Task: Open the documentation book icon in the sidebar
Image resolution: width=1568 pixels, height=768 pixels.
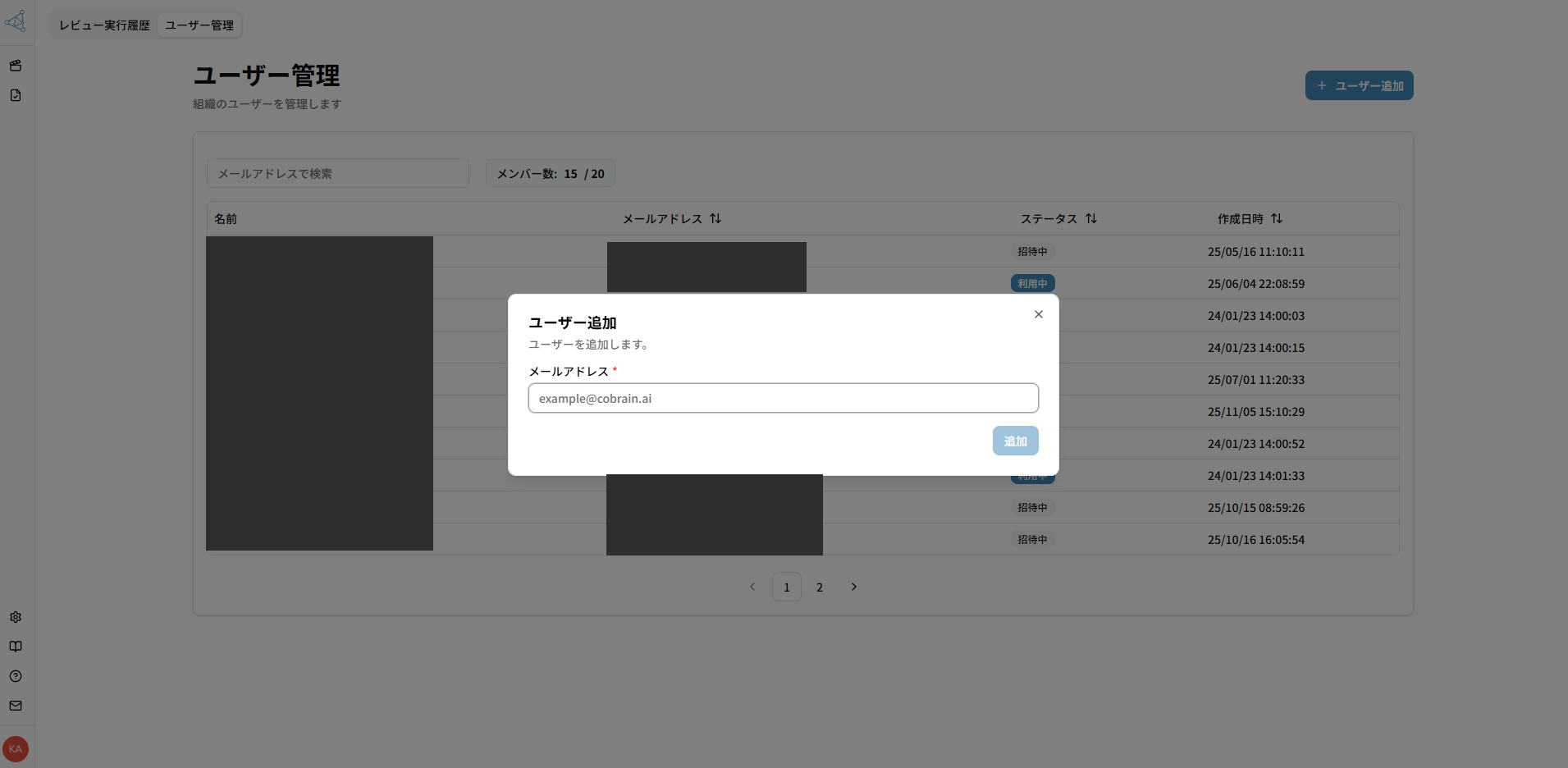Action: [x=16, y=647]
